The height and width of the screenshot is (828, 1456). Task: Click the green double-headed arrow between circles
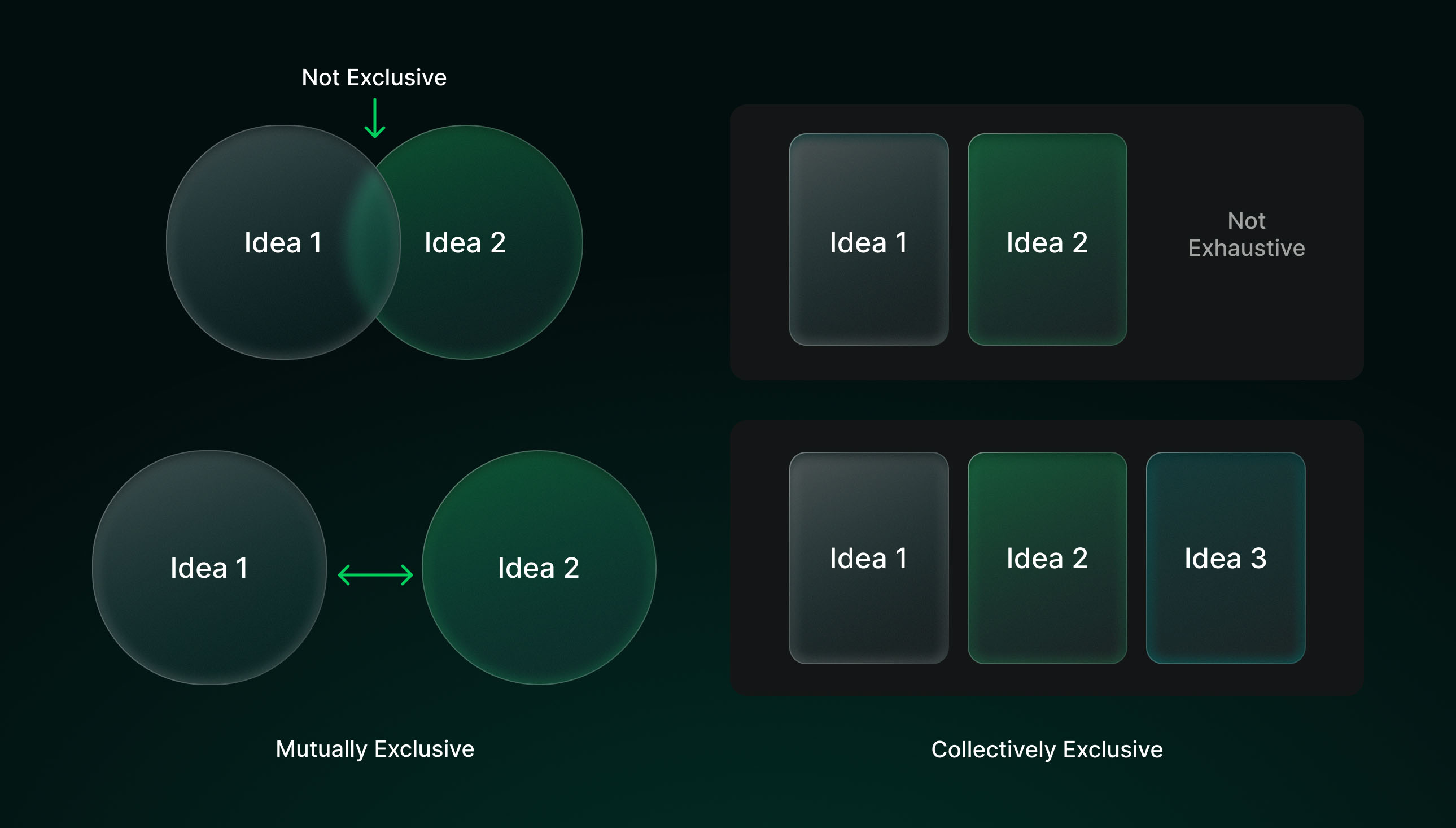point(375,574)
